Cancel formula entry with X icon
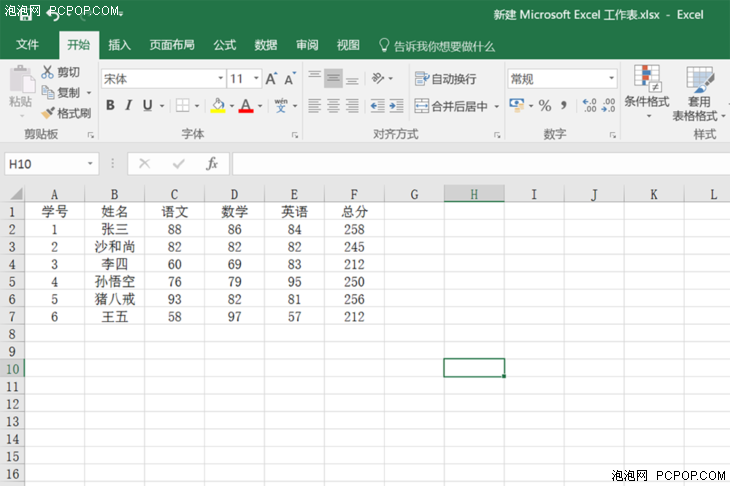 pyautogui.click(x=145, y=163)
